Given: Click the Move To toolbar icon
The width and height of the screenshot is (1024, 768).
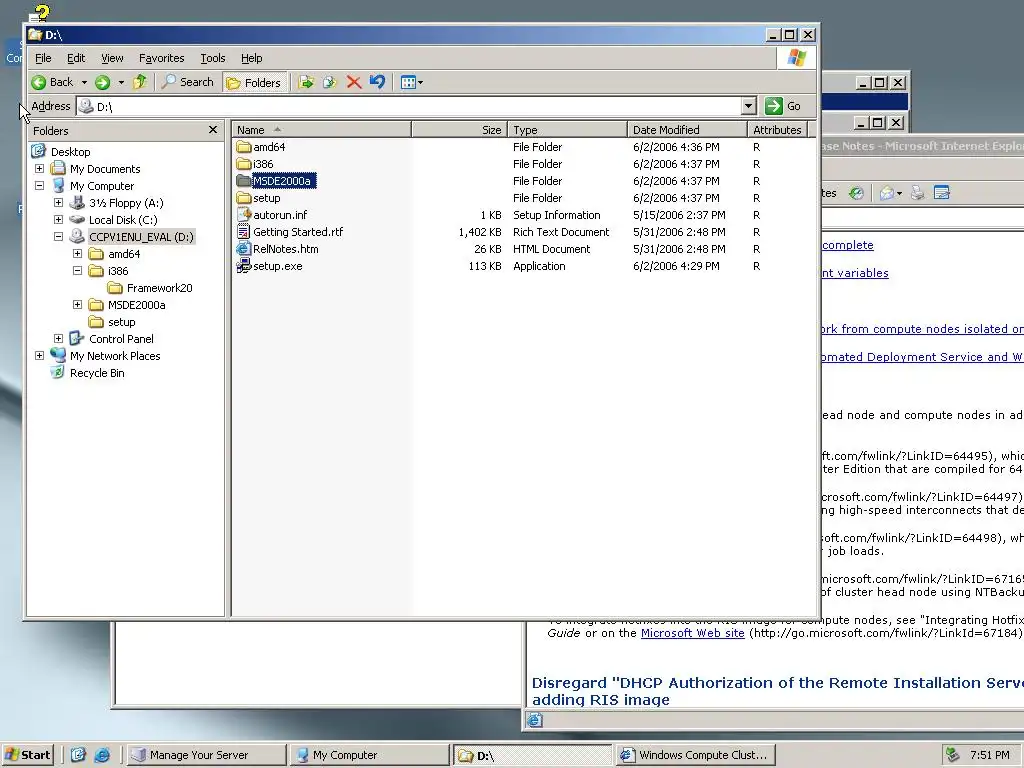Looking at the screenshot, I should tap(306, 82).
